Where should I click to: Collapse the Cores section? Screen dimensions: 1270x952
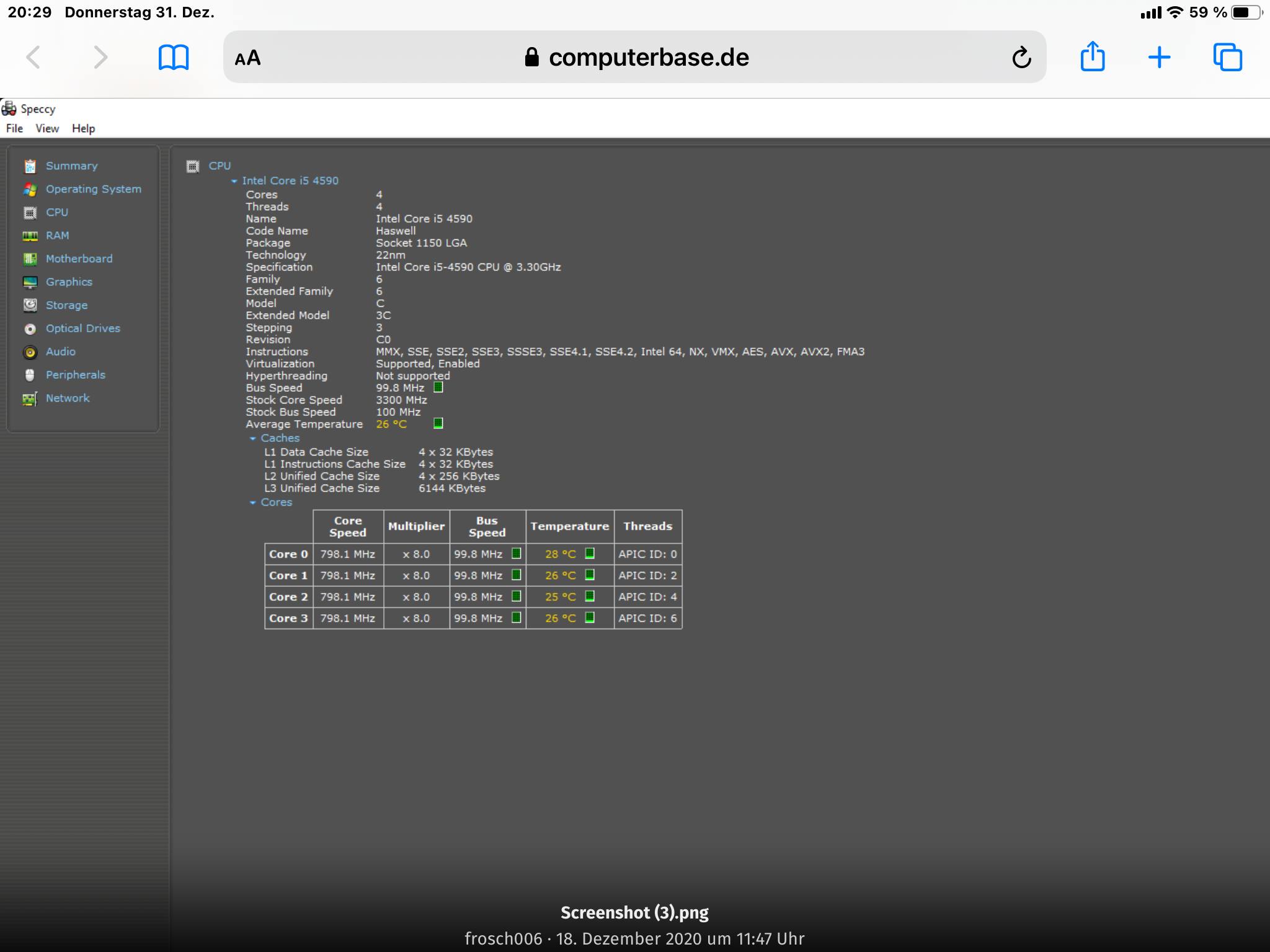[252, 503]
